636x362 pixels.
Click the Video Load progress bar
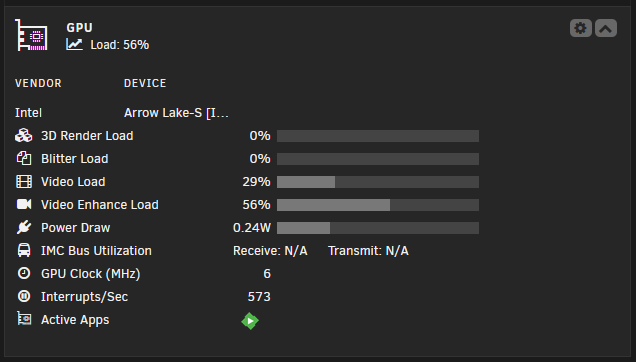coord(378,182)
